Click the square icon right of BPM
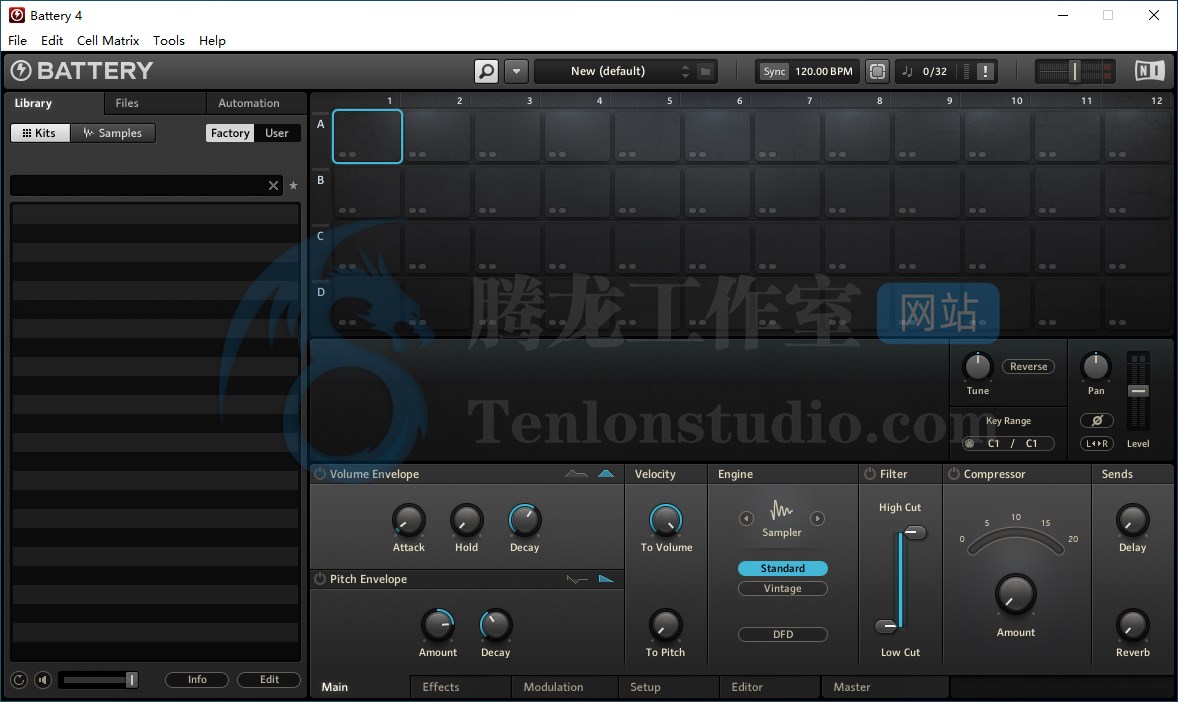1178x702 pixels. (877, 71)
